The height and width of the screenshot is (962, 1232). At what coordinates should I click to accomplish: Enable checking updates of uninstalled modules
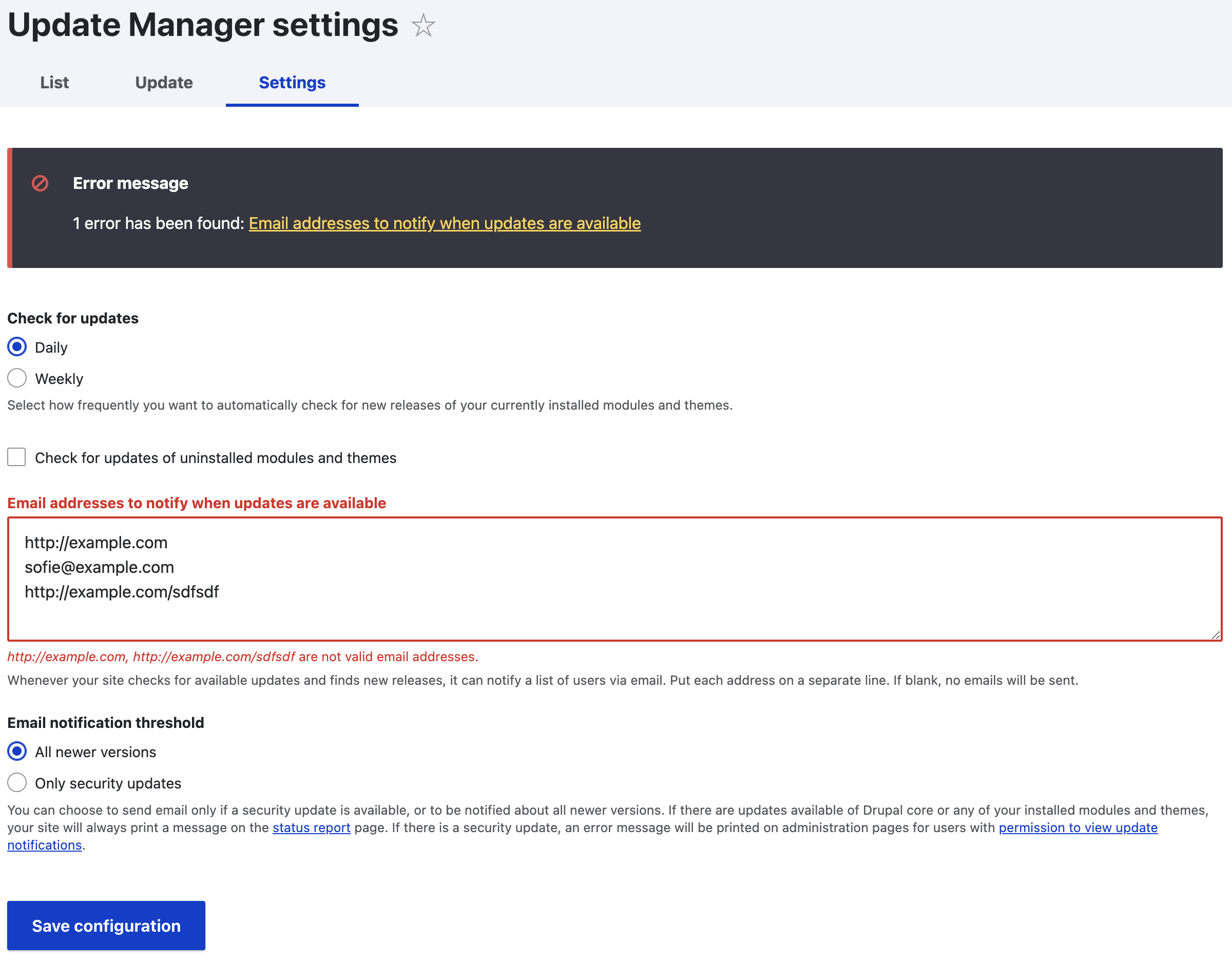coord(16,457)
